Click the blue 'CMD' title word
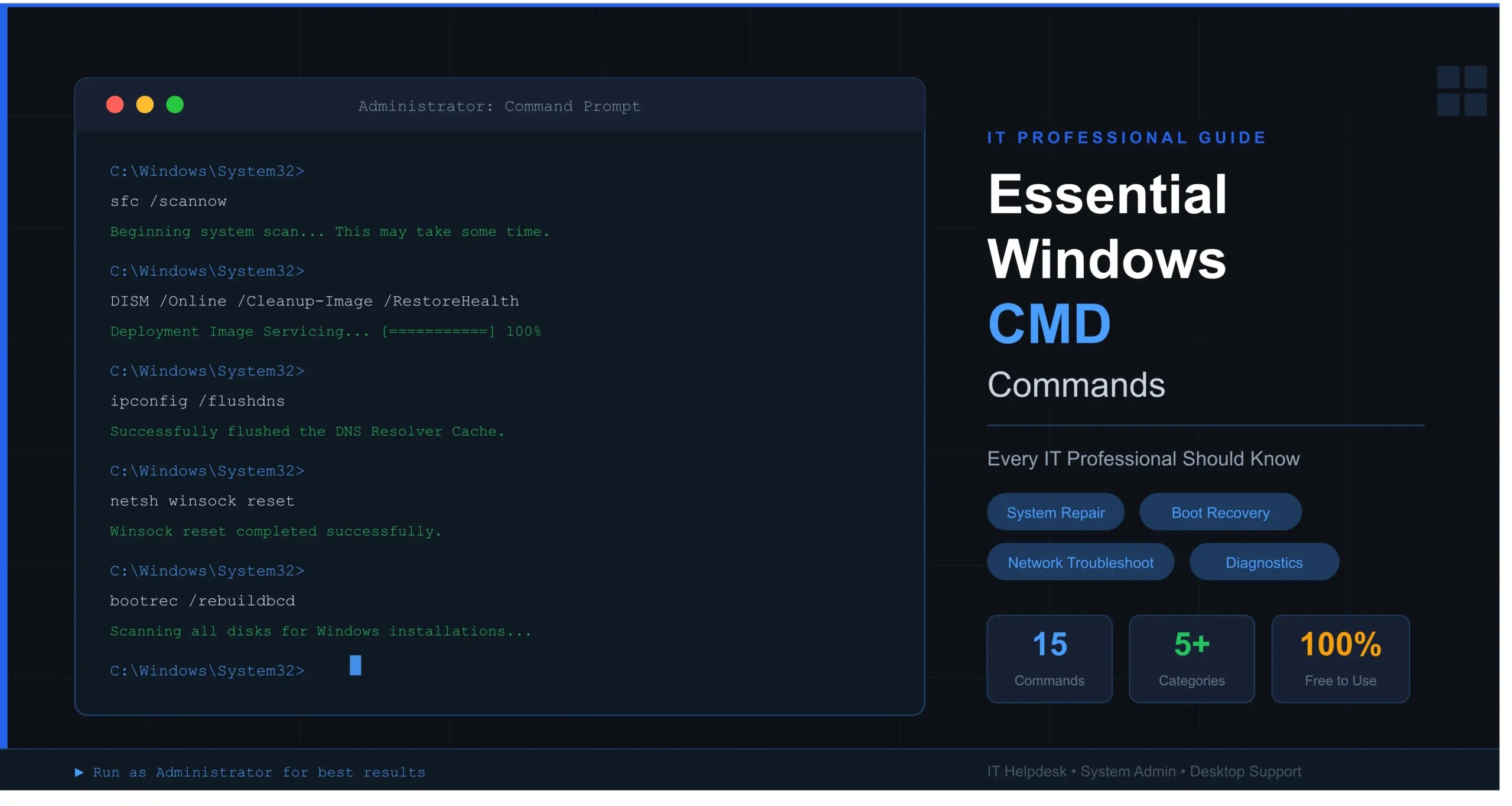 click(1050, 324)
